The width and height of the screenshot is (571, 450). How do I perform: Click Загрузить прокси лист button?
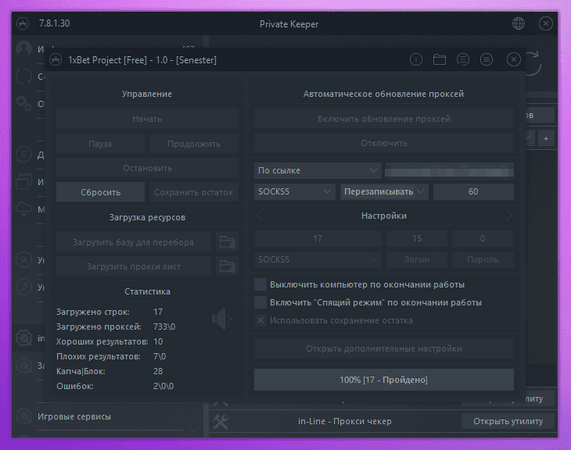pos(133,267)
